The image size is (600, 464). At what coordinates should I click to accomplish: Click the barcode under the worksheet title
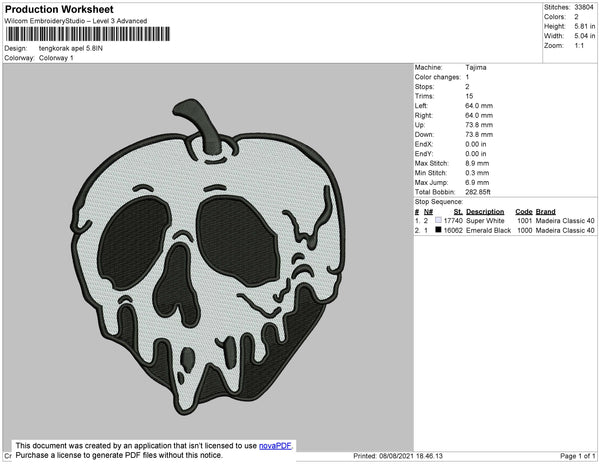click(88, 34)
